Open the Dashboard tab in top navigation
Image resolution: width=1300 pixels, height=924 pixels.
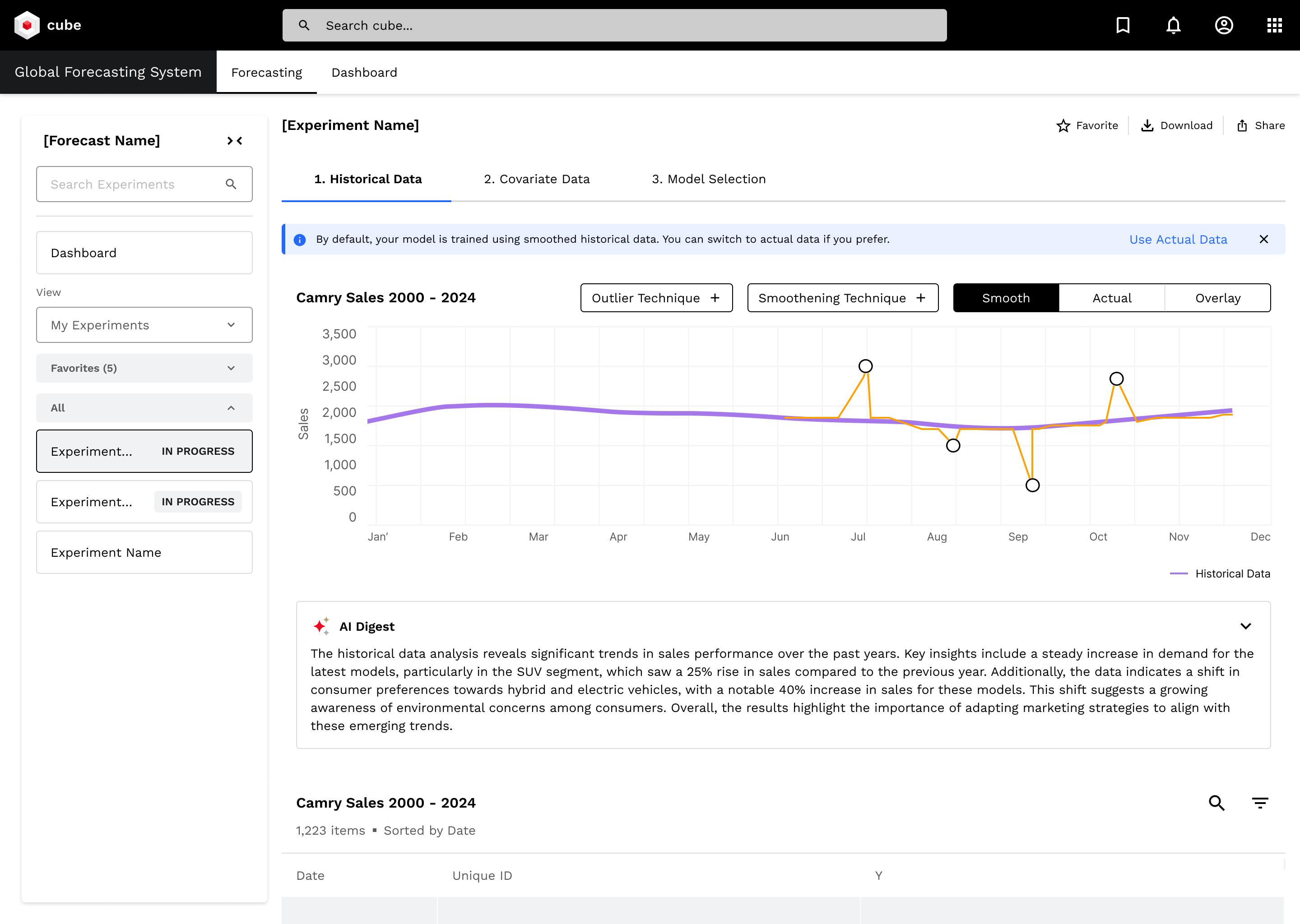(x=364, y=72)
